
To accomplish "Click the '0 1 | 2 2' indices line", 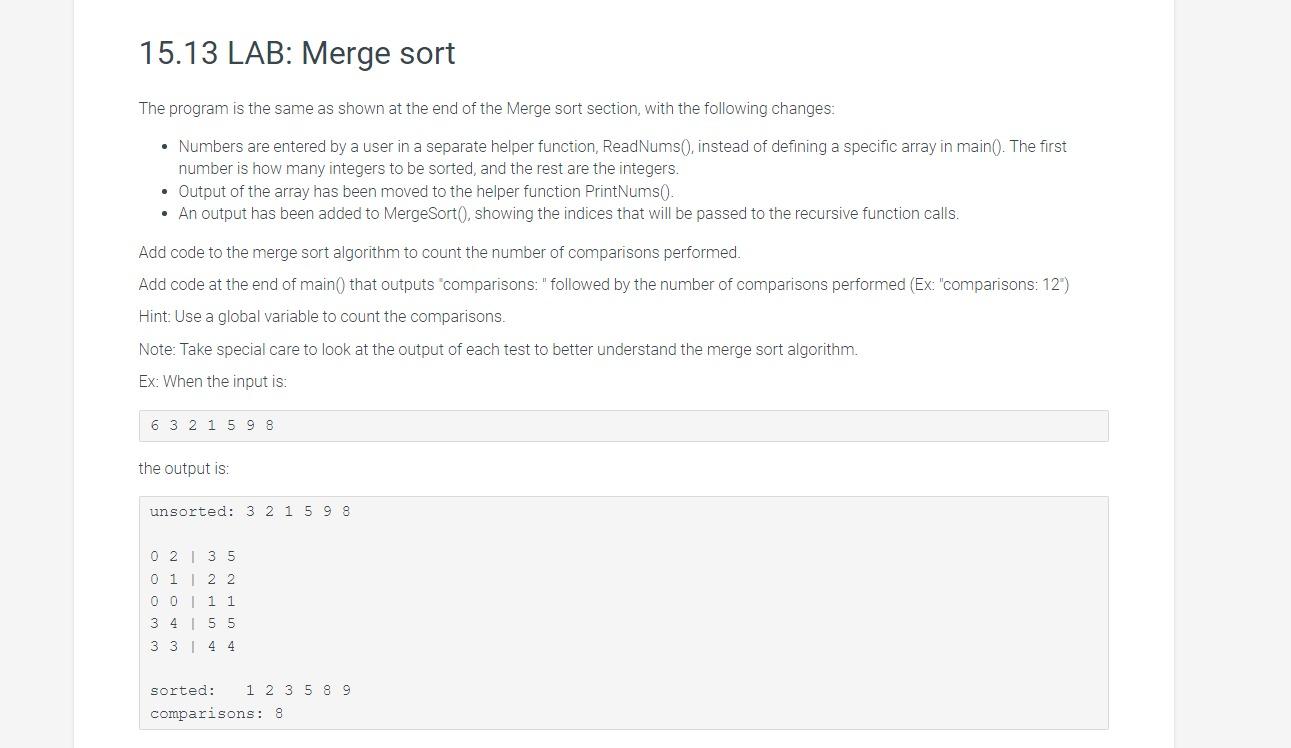I will (x=193, y=580).
